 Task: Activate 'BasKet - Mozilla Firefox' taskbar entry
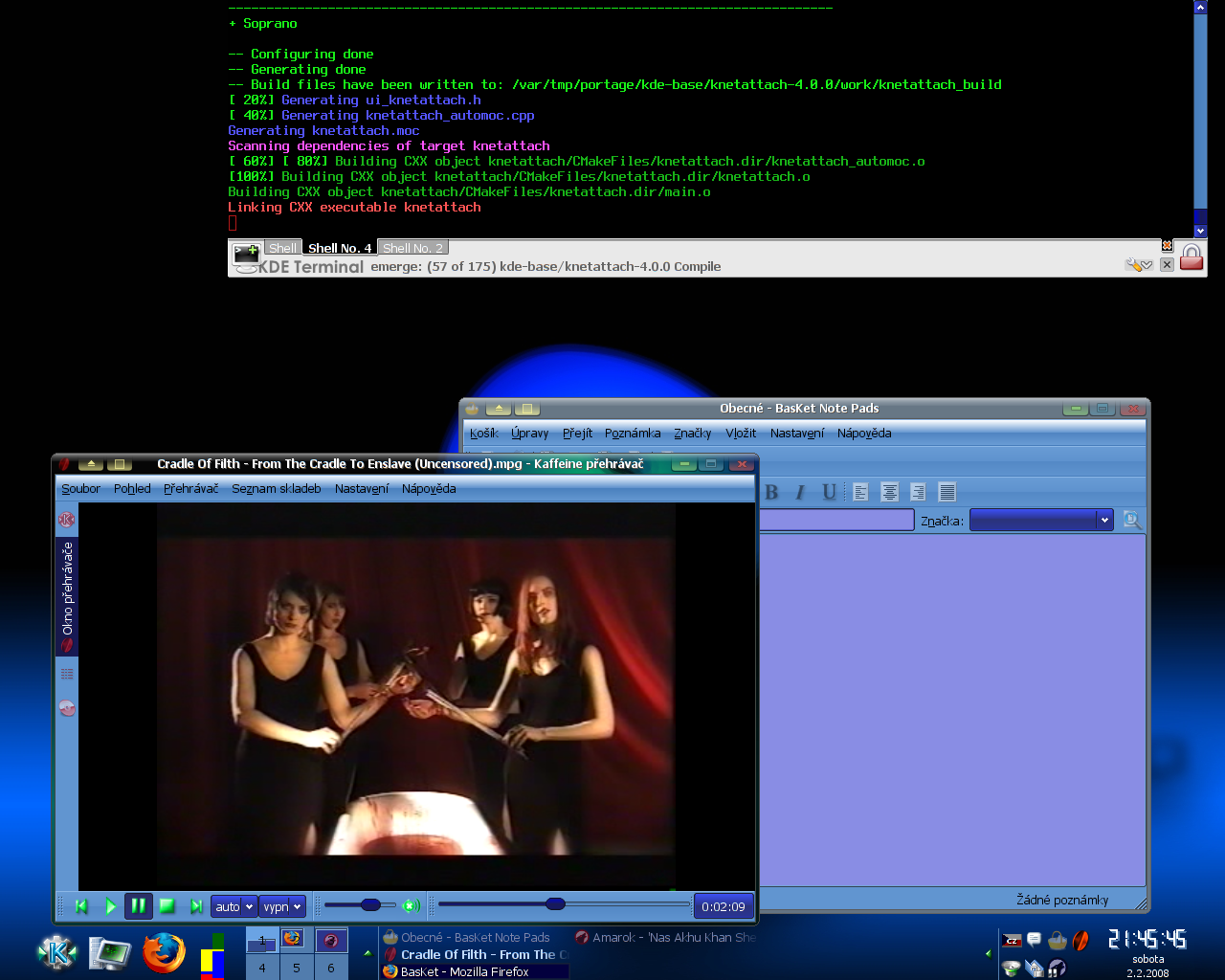475,971
